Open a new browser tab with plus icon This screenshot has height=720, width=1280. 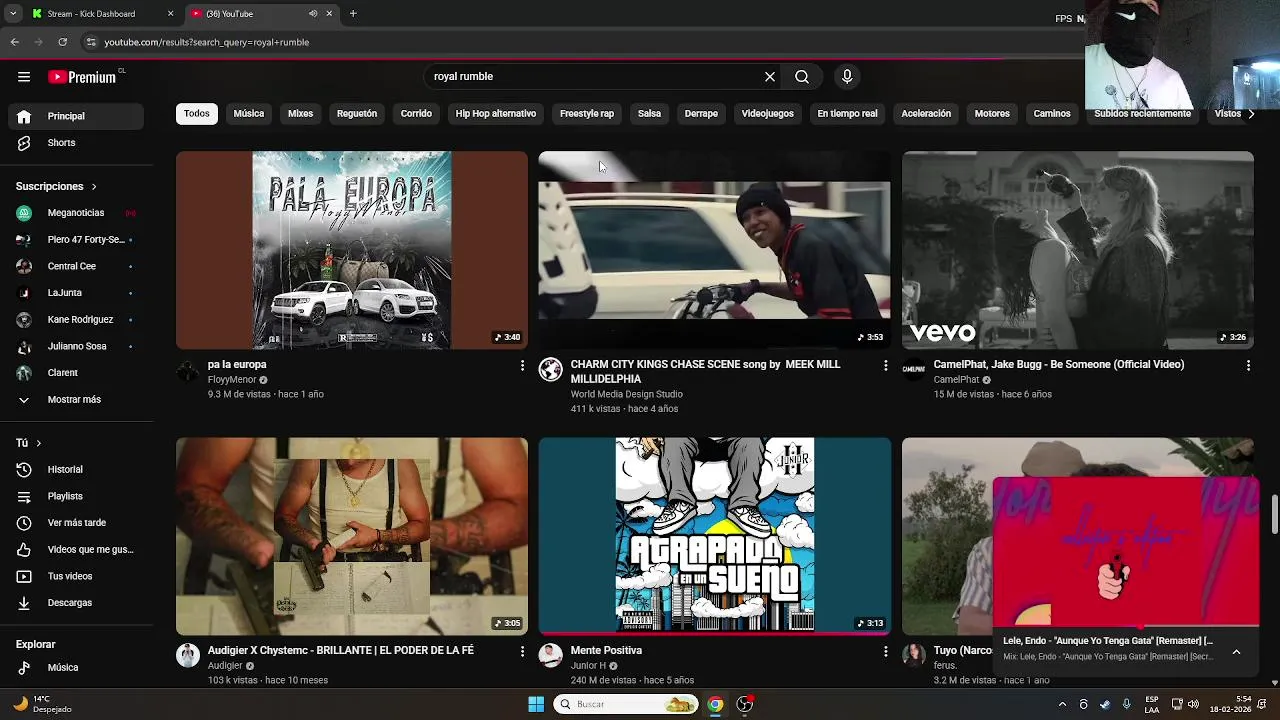(x=353, y=14)
